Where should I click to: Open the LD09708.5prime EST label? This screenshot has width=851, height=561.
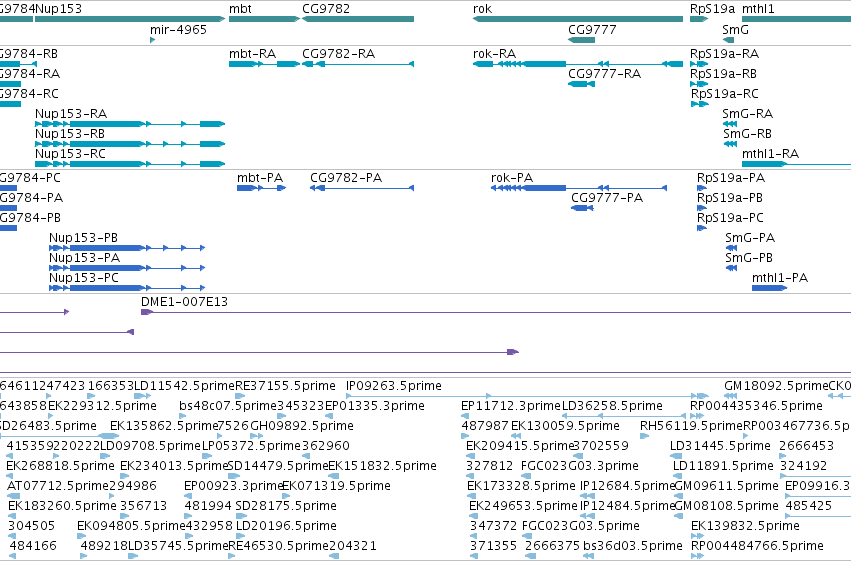[x=151, y=447]
